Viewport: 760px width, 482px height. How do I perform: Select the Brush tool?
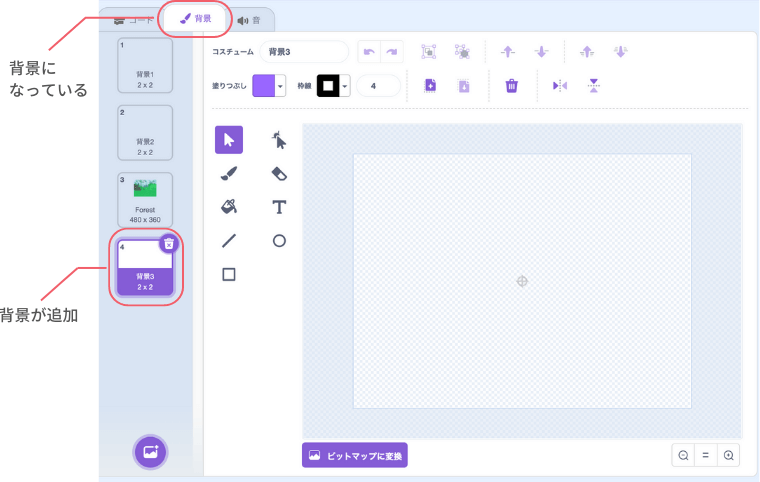point(228,174)
